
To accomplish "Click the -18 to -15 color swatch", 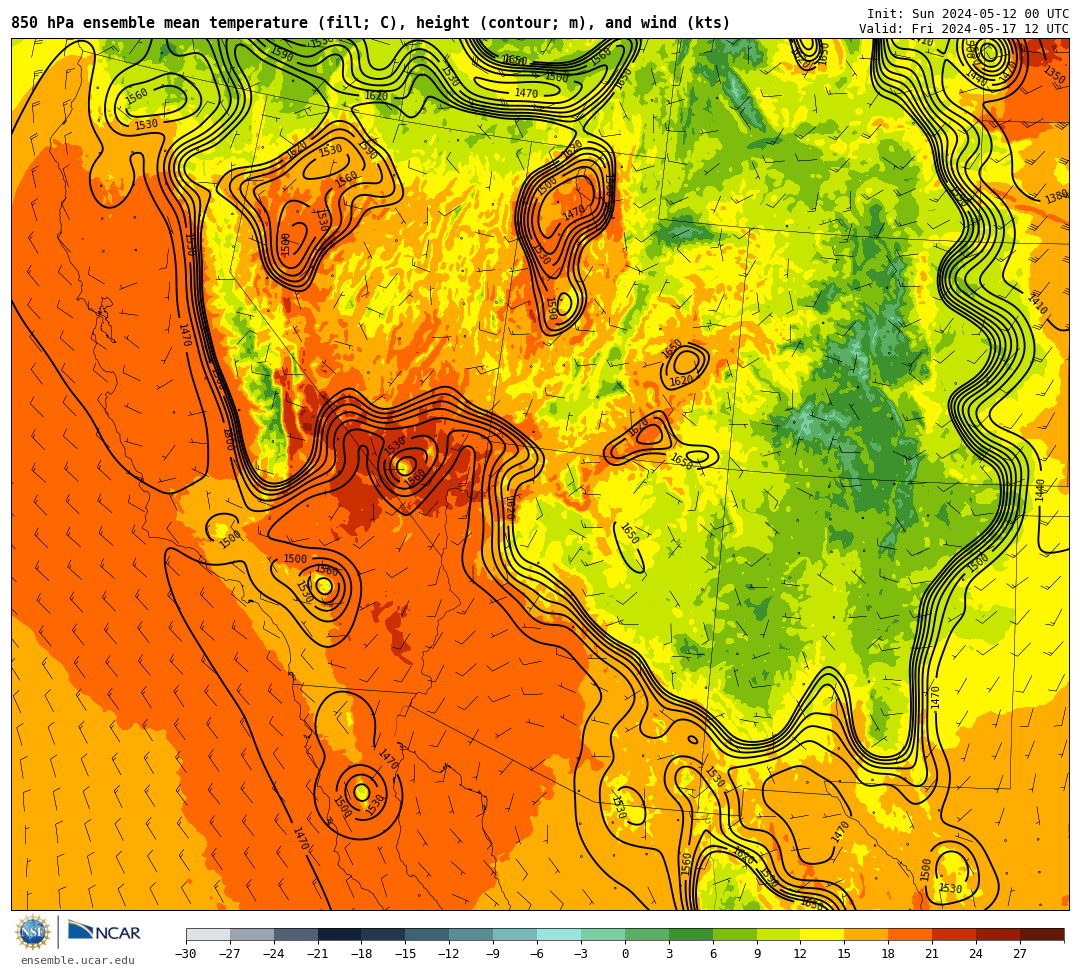I will (x=384, y=934).
